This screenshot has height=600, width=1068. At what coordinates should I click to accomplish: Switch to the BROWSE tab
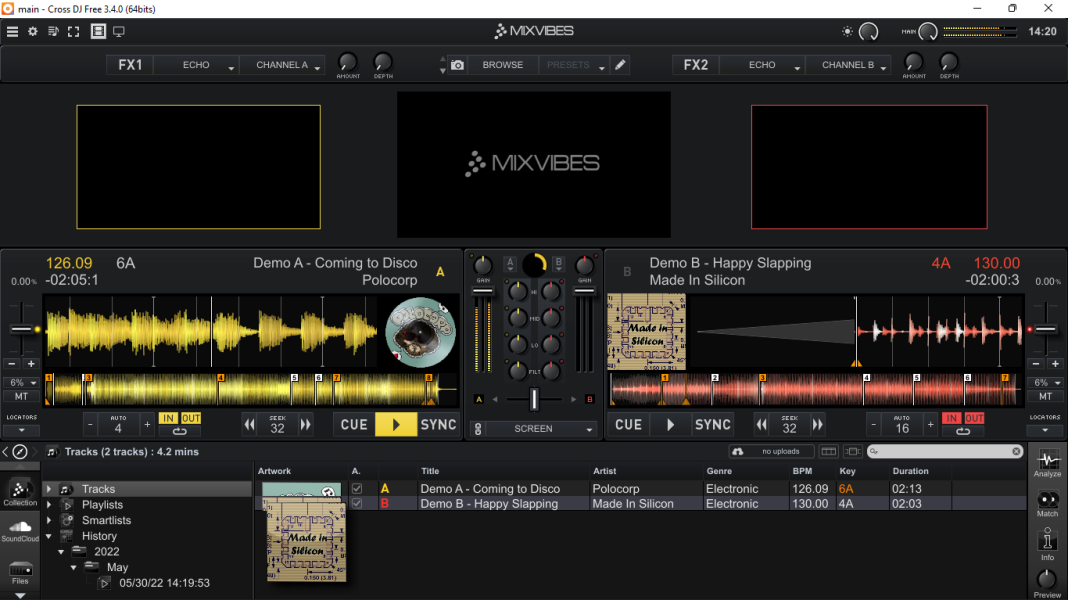point(503,65)
